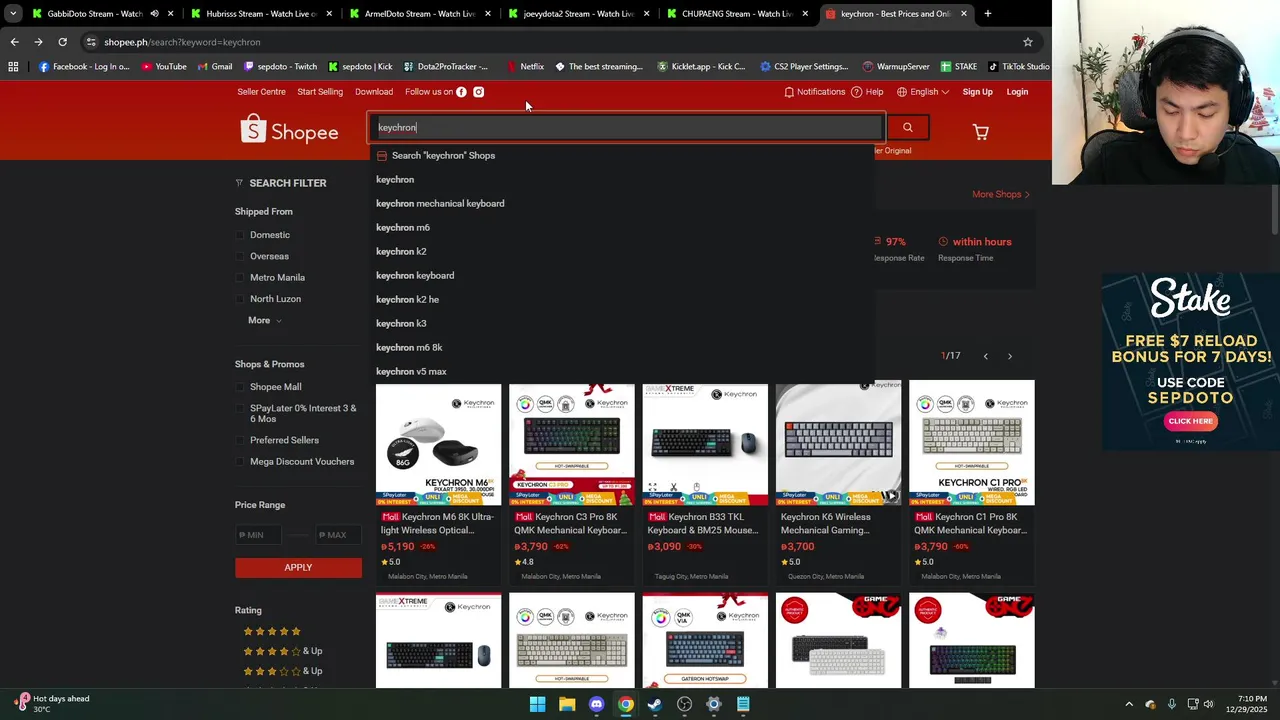Open Discord from the taskbar
This screenshot has width=1280, height=720.
[596, 704]
